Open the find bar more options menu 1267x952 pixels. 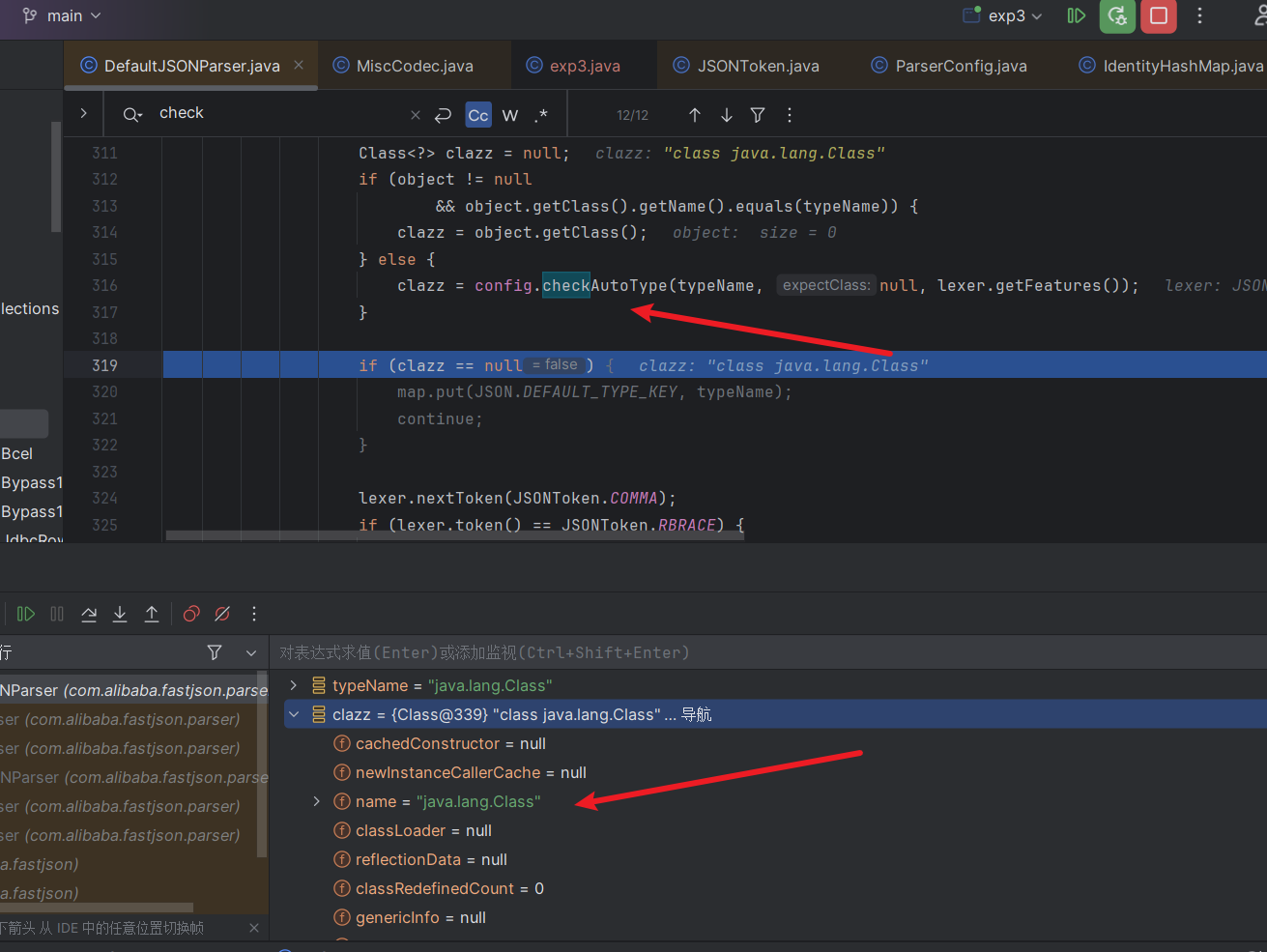790,115
